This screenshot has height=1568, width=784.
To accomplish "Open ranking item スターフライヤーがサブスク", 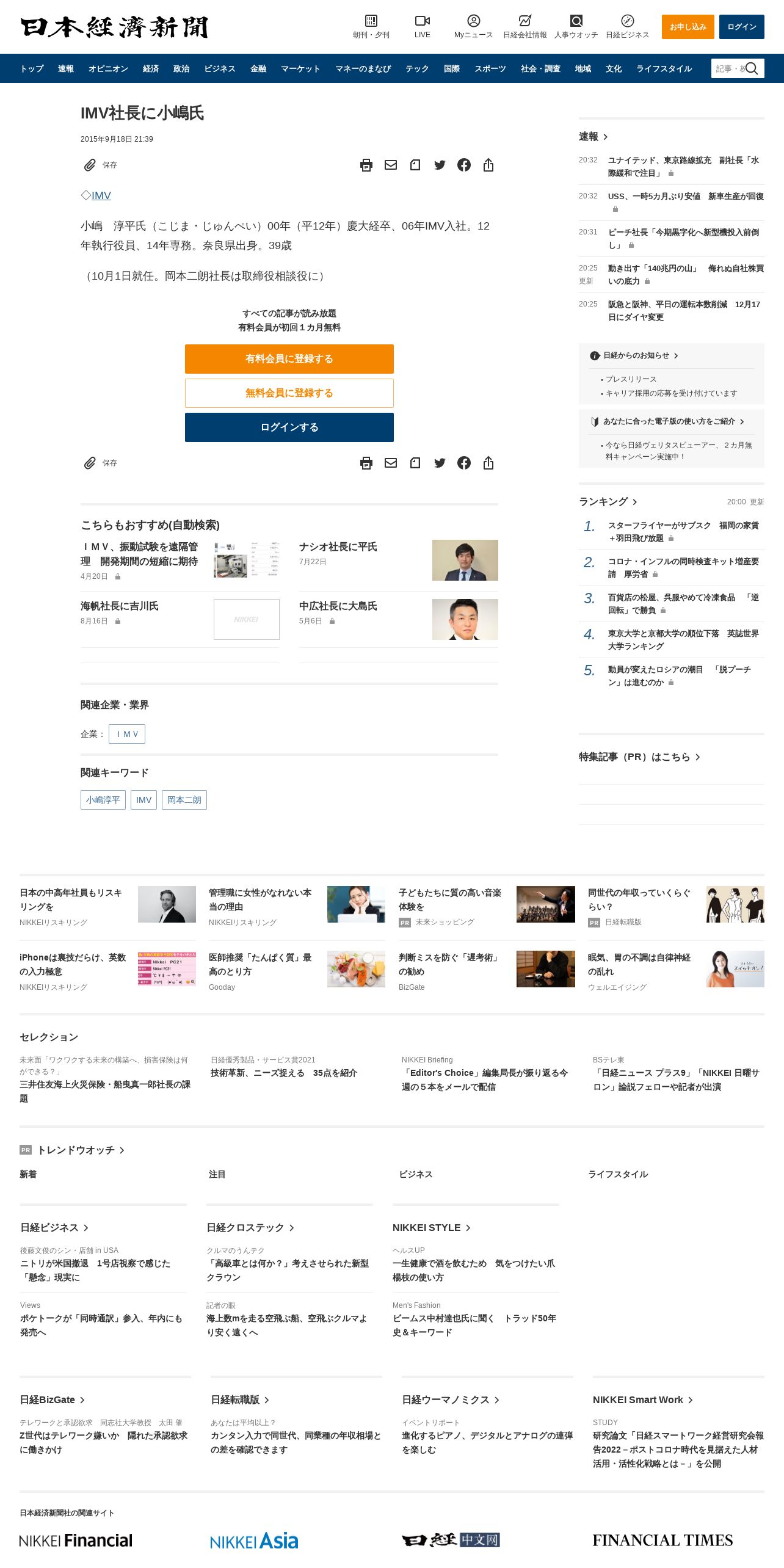I will point(683,532).
